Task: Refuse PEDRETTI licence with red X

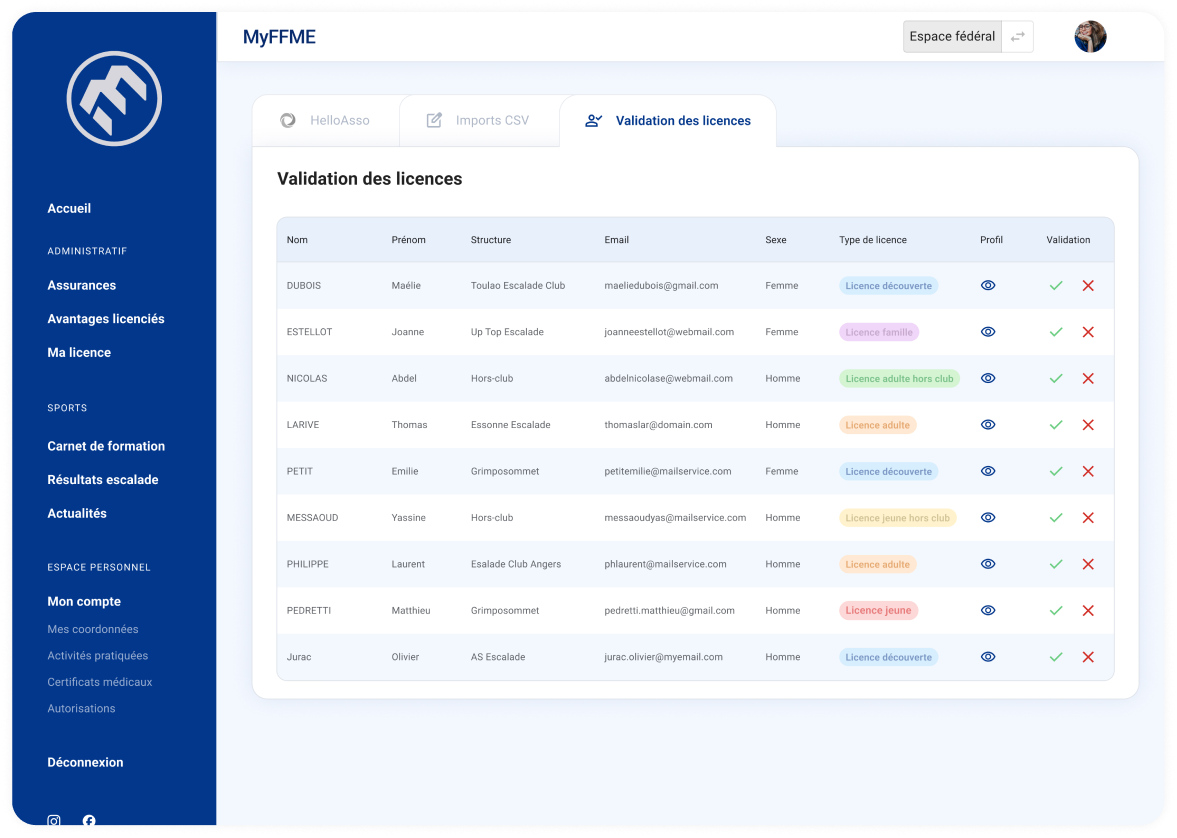Action: 1088,611
